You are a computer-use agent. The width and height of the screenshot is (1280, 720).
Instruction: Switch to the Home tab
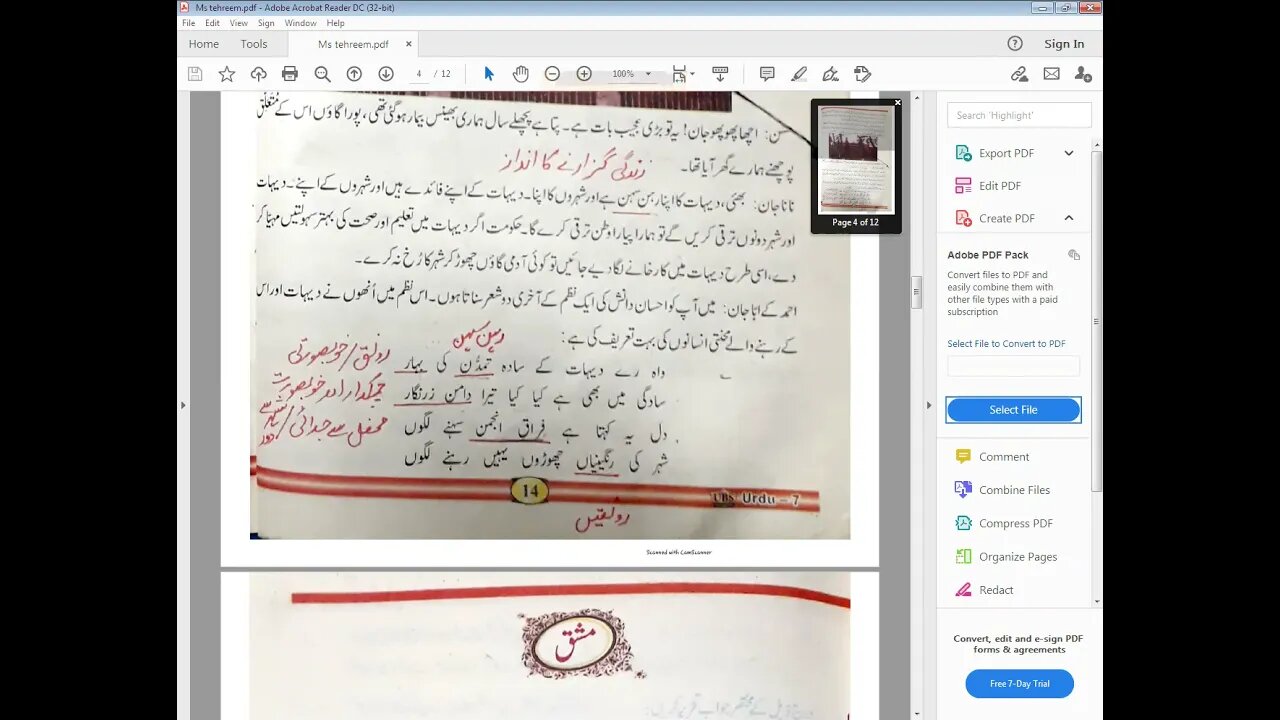[204, 44]
